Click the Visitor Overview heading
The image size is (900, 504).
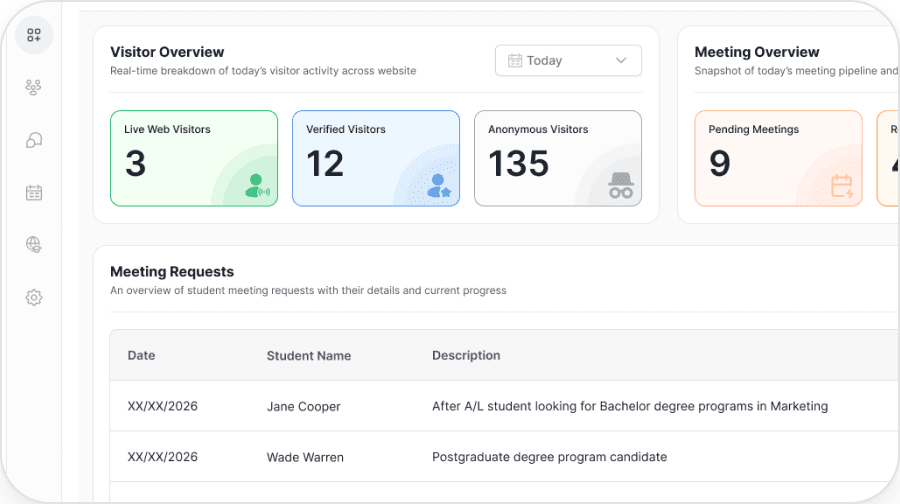(x=167, y=52)
